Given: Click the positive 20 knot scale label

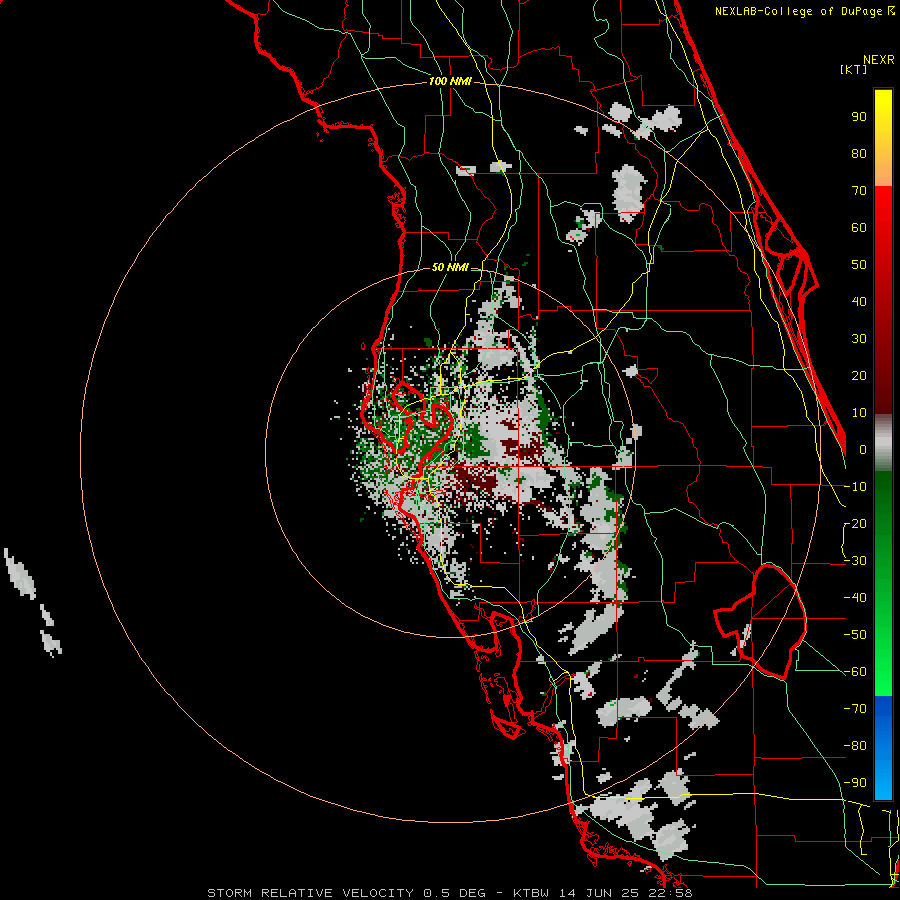Looking at the screenshot, I should [x=859, y=376].
